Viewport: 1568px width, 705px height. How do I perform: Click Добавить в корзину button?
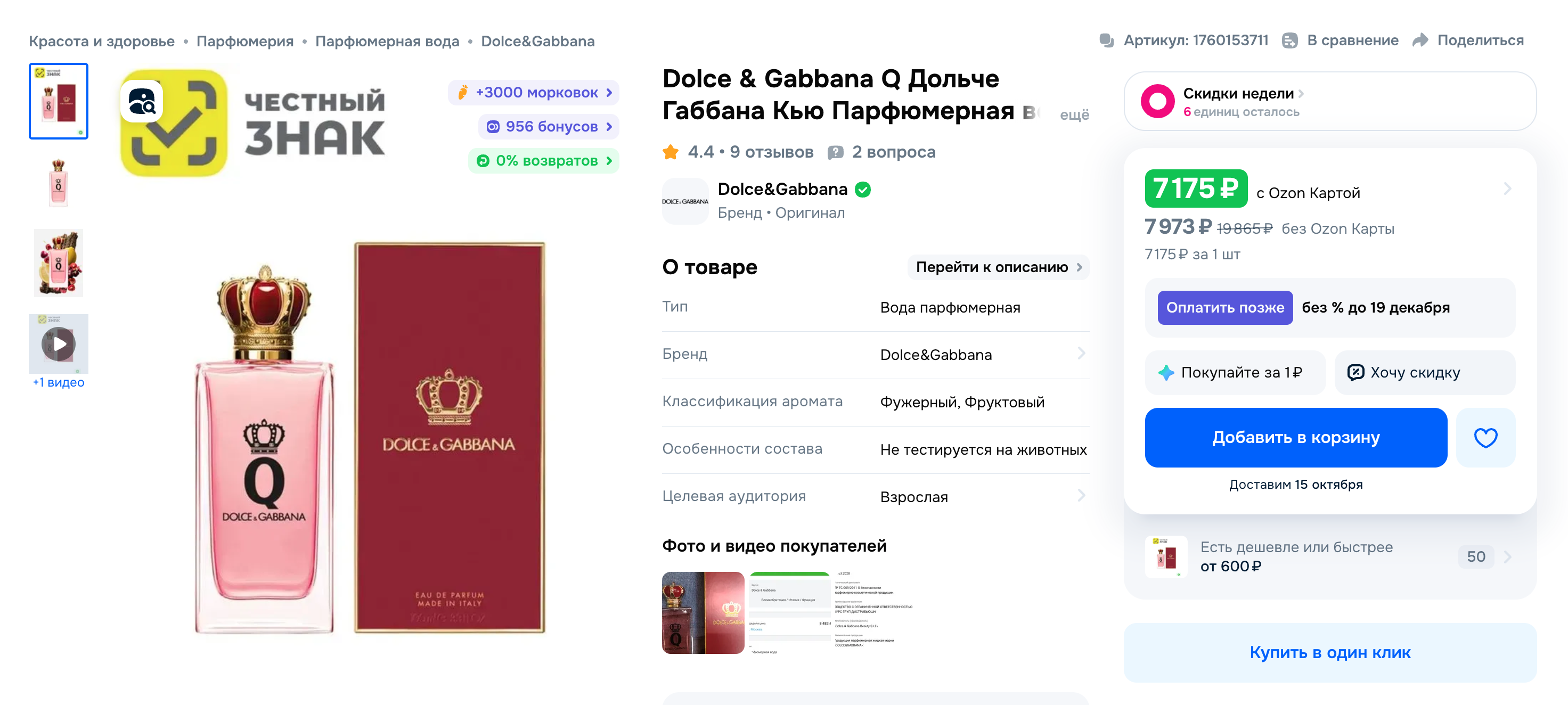point(1295,438)
